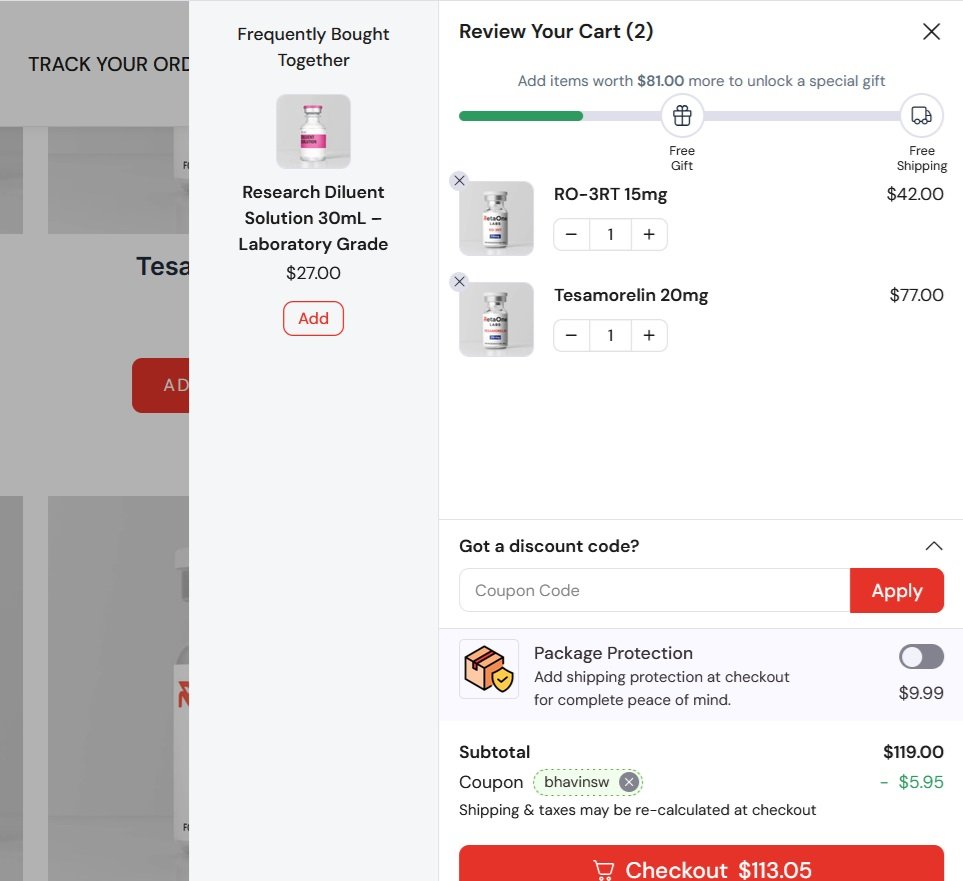Screen dimensions: 963x881
Task: Remove Tesamorelin 20mg from cart
Action: (x=459, y=281)
